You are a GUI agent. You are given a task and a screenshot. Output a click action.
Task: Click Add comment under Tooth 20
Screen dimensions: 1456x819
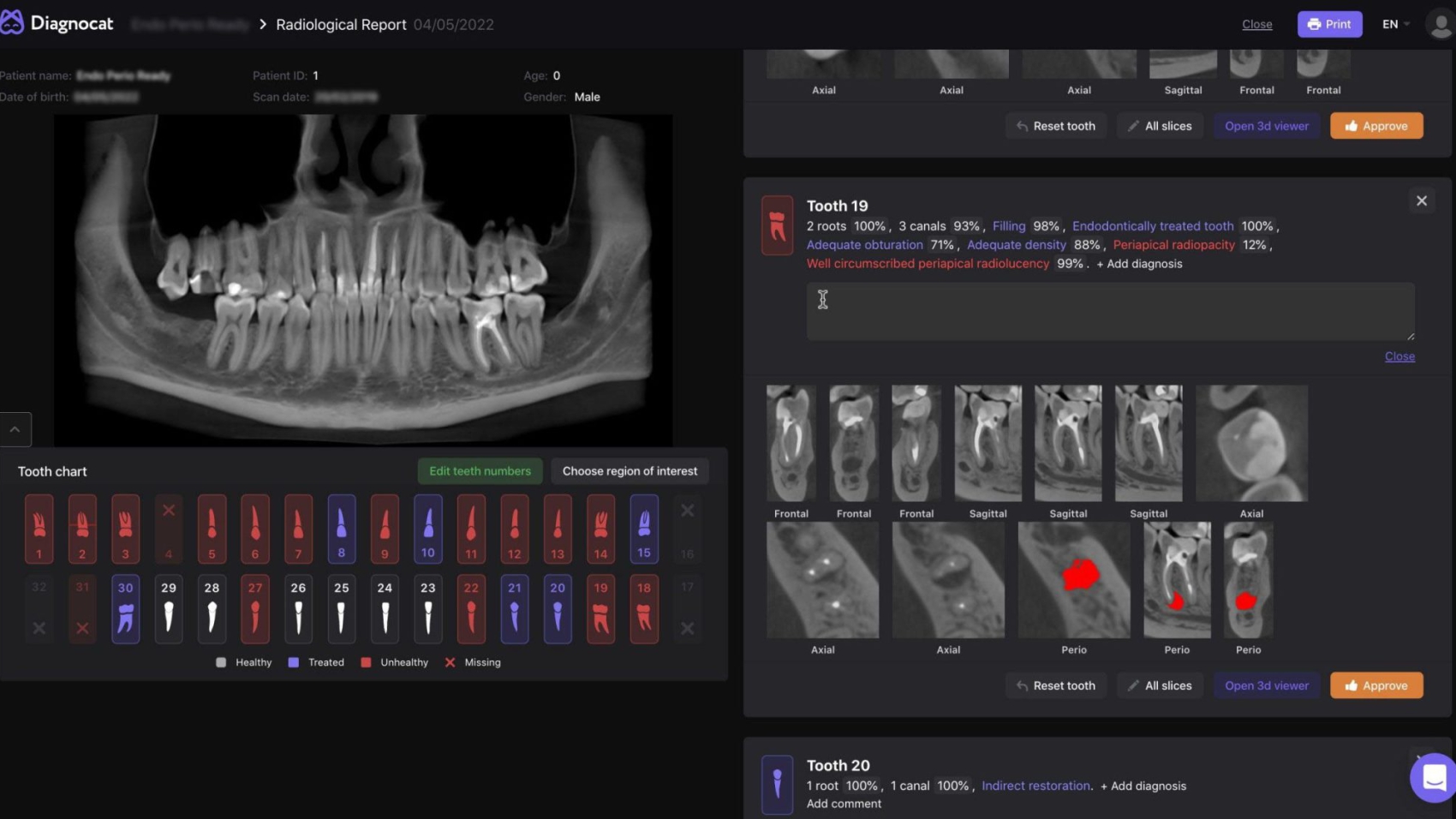844,804
